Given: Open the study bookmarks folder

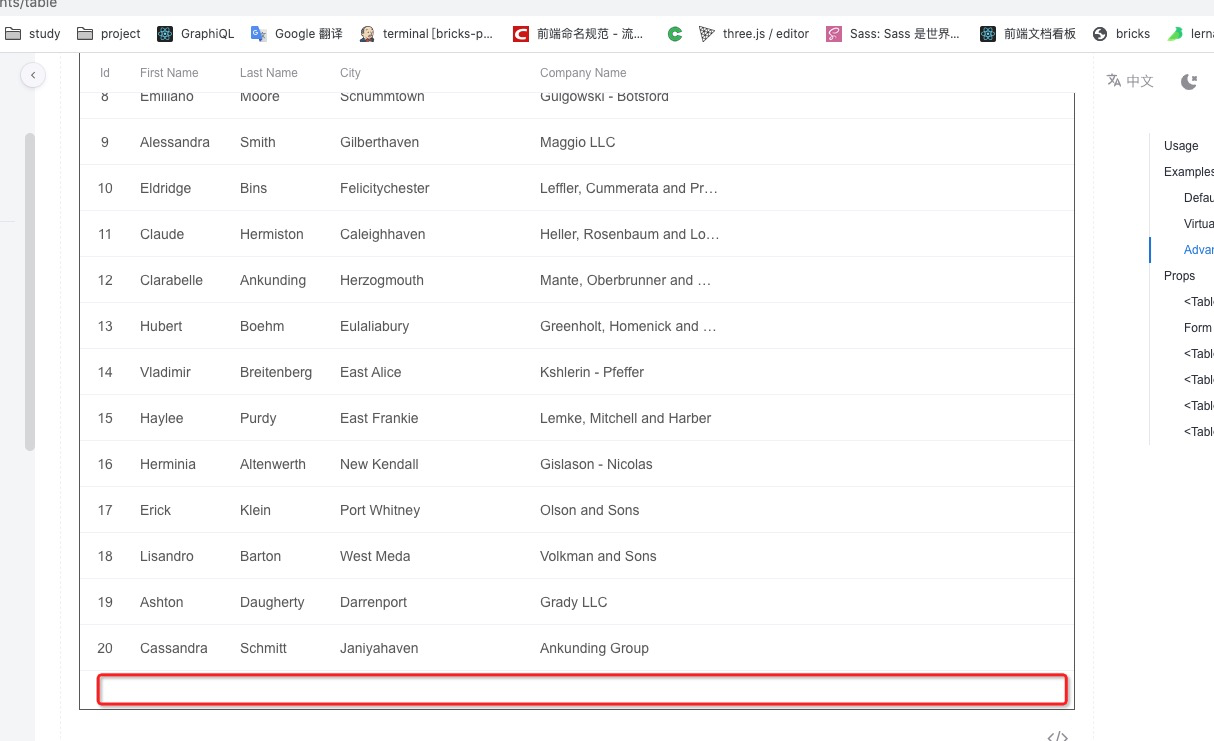Looking at the screenshot, I should (x=33, y=33).
